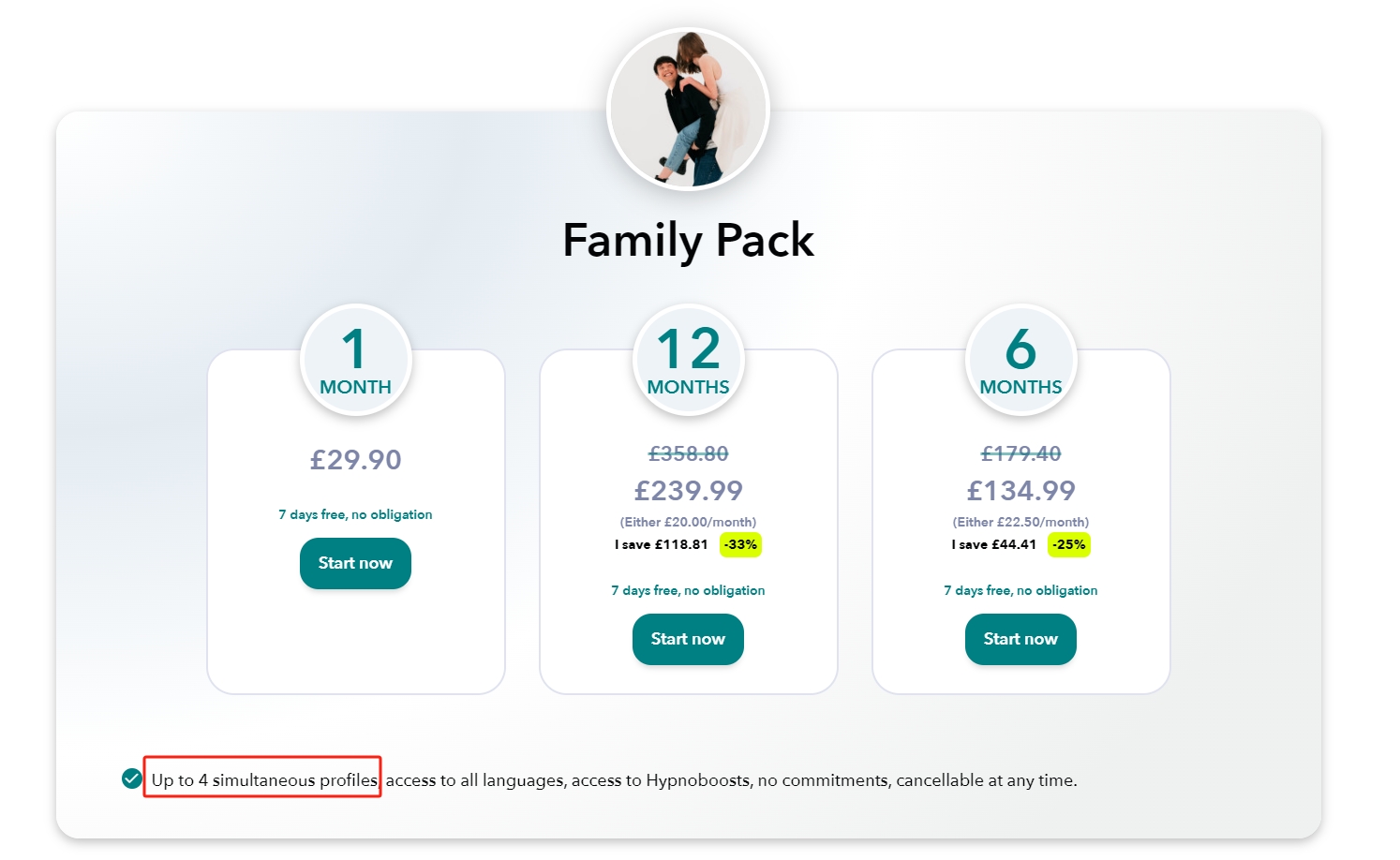The image size is (1400, 860).
Task: Start the 12 months plan now
Action: click(688, 639)
